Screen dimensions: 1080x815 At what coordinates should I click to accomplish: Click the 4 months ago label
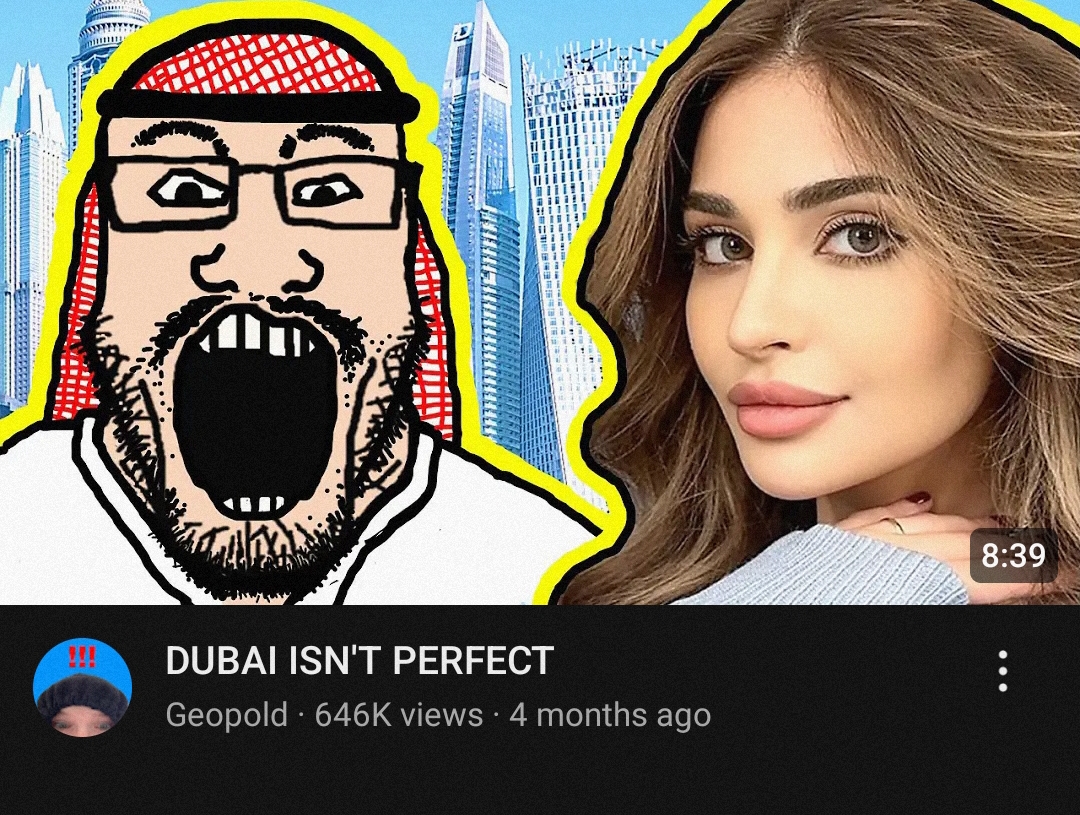point(610,714)
